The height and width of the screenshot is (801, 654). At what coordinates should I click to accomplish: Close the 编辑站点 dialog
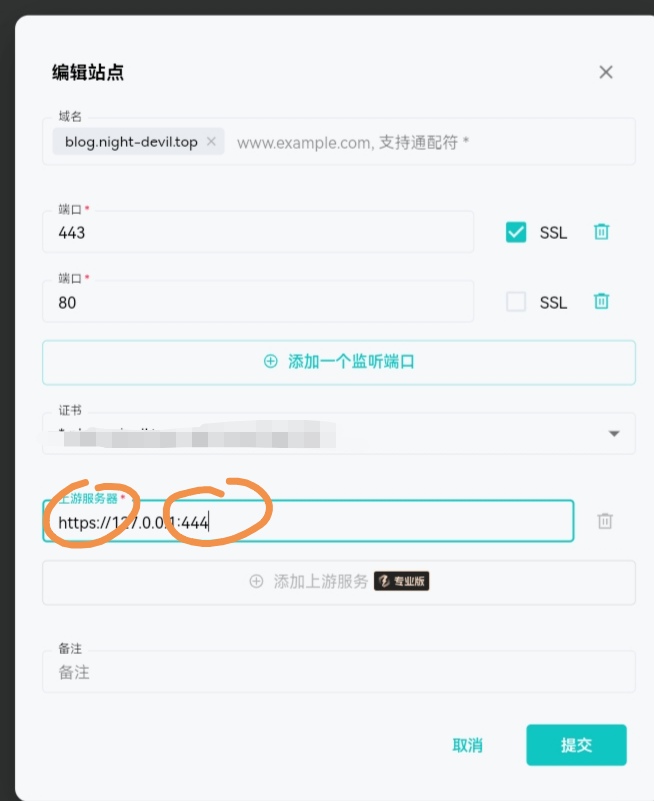pyautogui.click(x=605, y=72)
